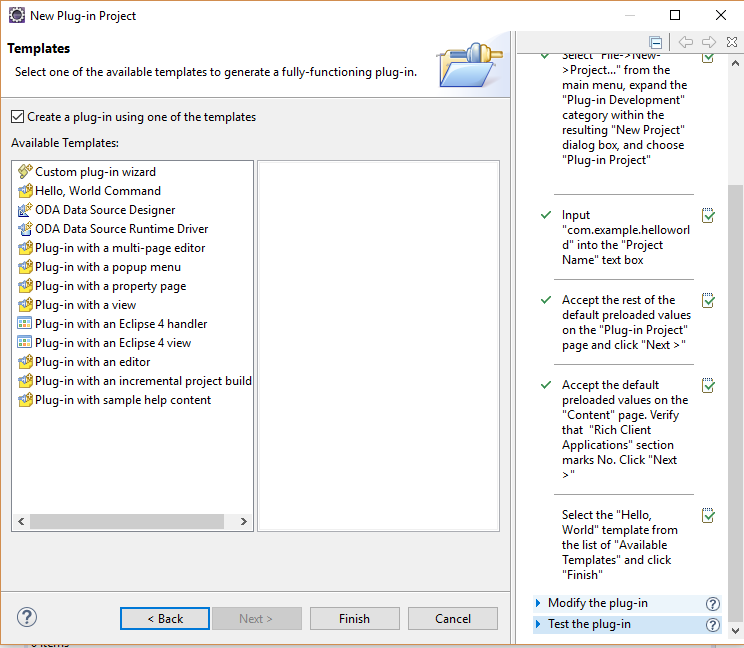Image resolution: width=744 pixels, height=648 pixels.
Task: Click complete icon for Select Hello World step
Action: pyautogui.click(x=708, y=515)
